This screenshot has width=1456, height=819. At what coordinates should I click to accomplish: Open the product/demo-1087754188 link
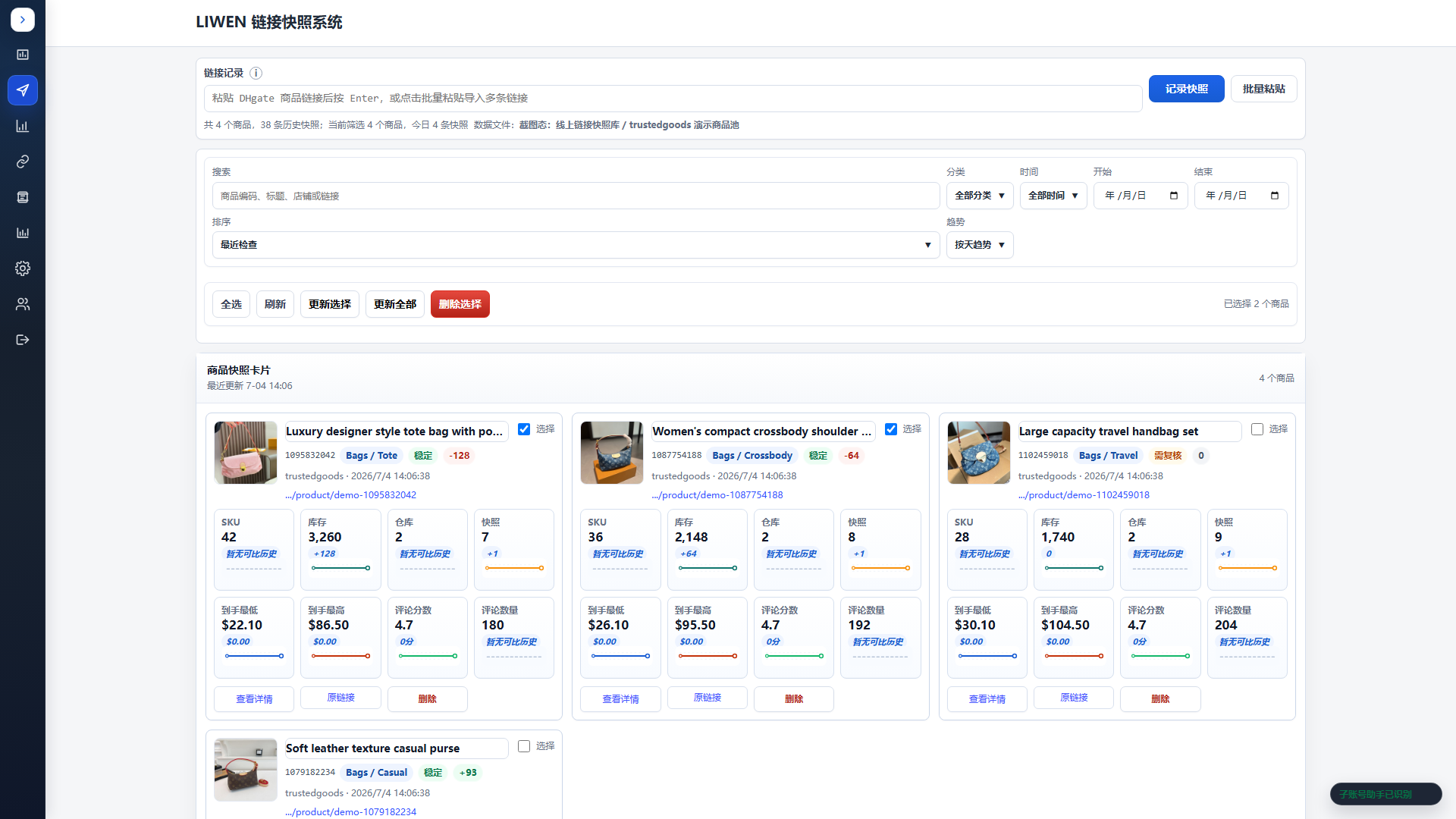click(717, 495)
